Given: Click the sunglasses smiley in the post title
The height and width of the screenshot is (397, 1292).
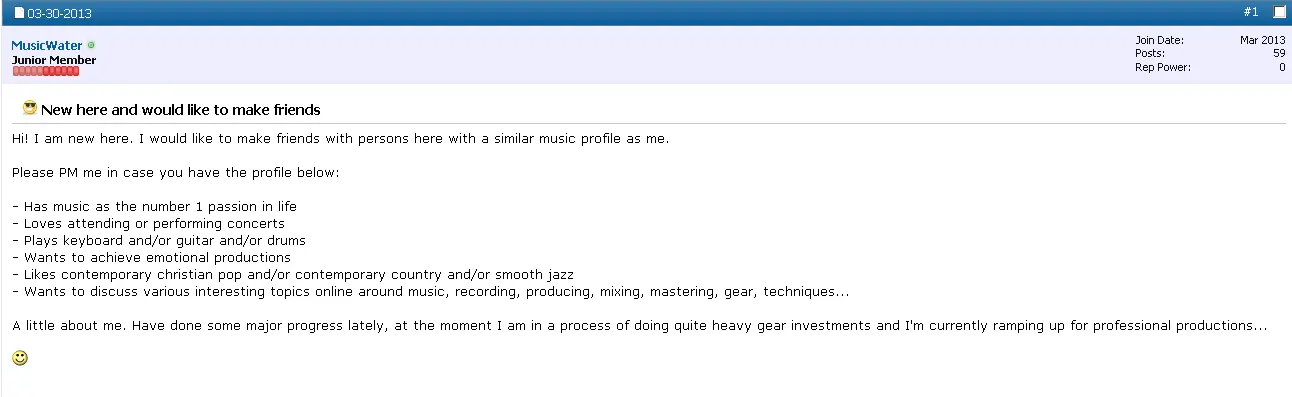Looking at the screenshot, I should tap(30, 108).
